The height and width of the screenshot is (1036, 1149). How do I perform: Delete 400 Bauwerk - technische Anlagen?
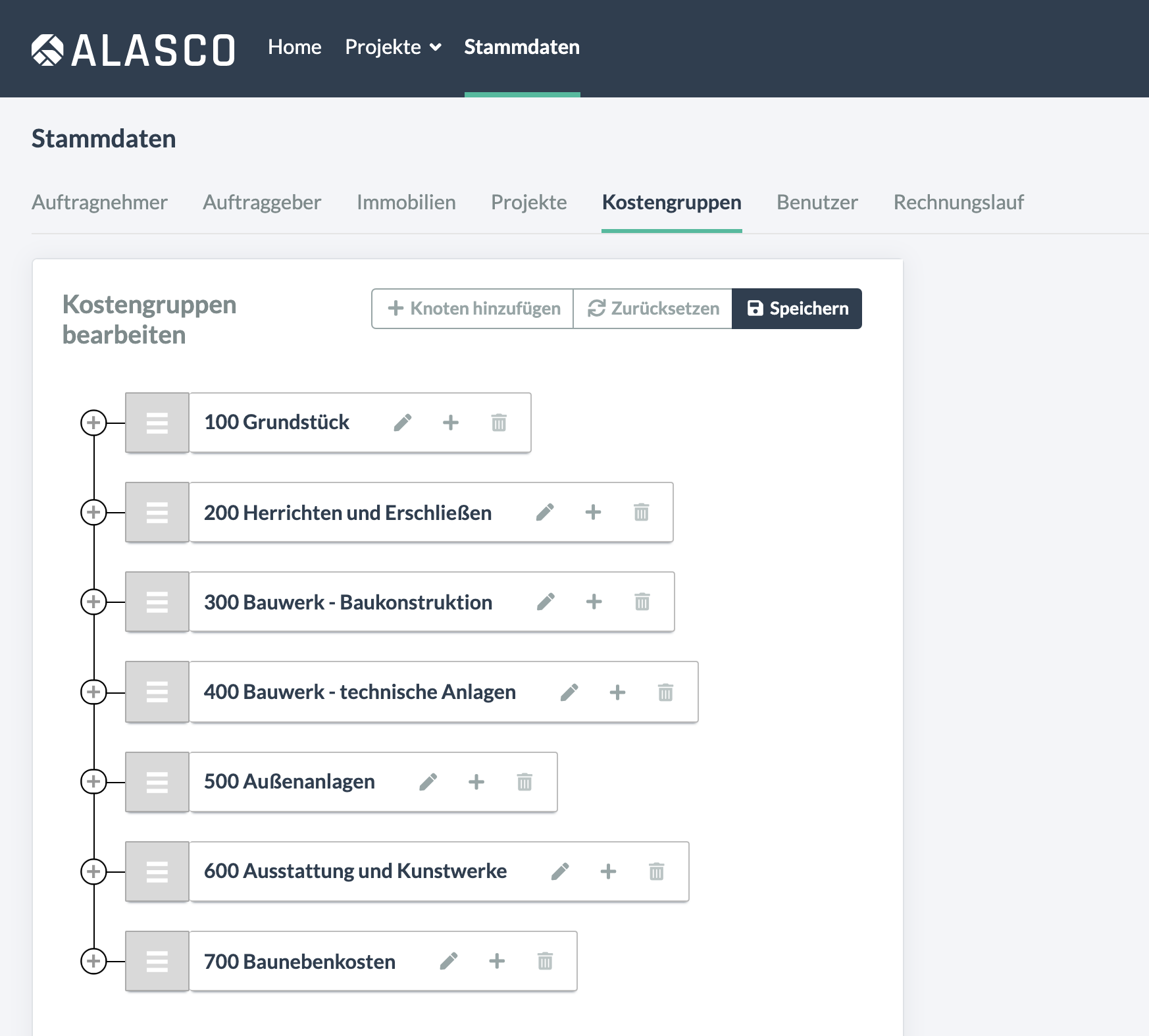[x=666, y=692]
